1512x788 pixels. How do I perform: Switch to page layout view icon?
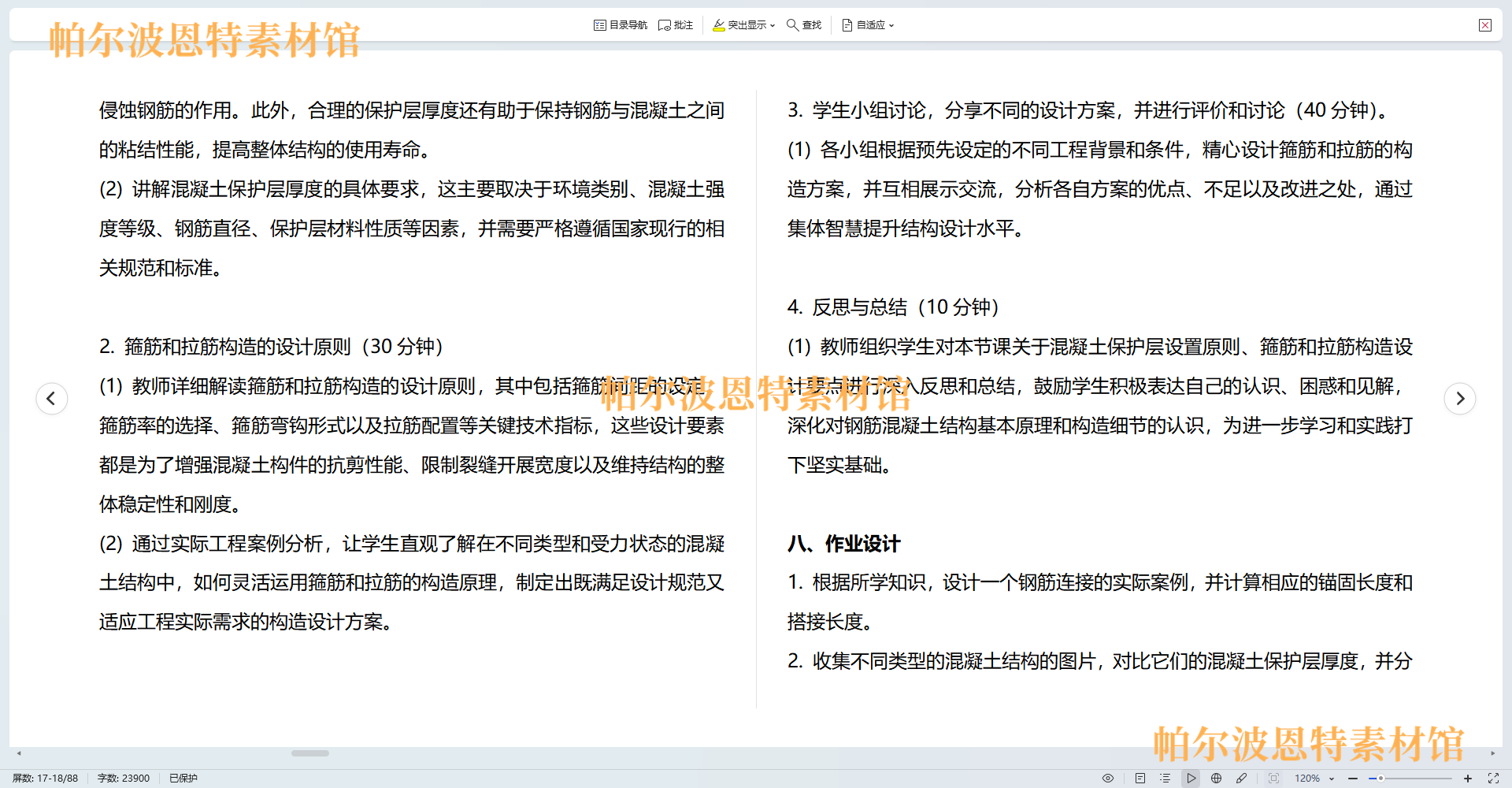pyautogui.click(x=1140, y=778)
